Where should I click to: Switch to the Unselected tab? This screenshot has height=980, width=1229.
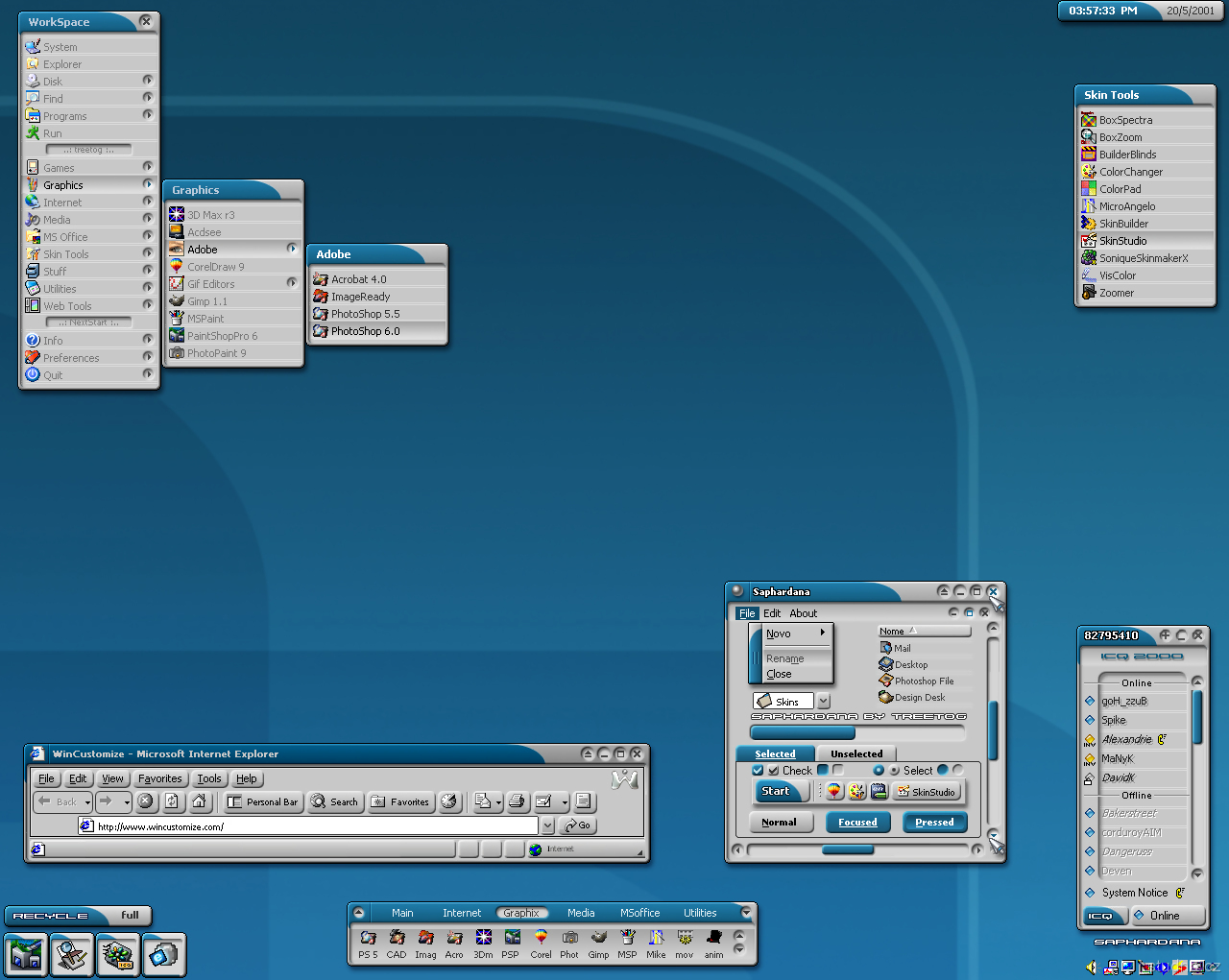tap(855, 753)
